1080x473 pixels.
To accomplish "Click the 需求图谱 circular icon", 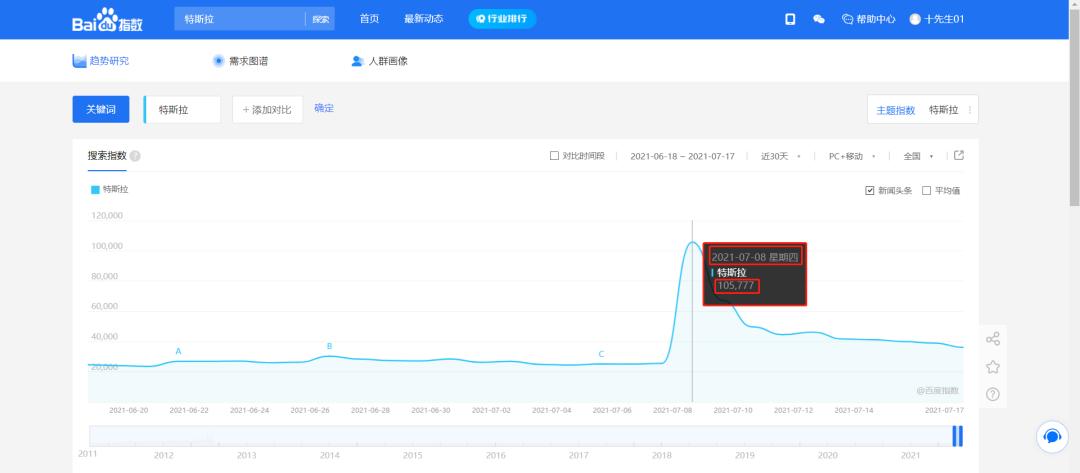I will point(218,61).
